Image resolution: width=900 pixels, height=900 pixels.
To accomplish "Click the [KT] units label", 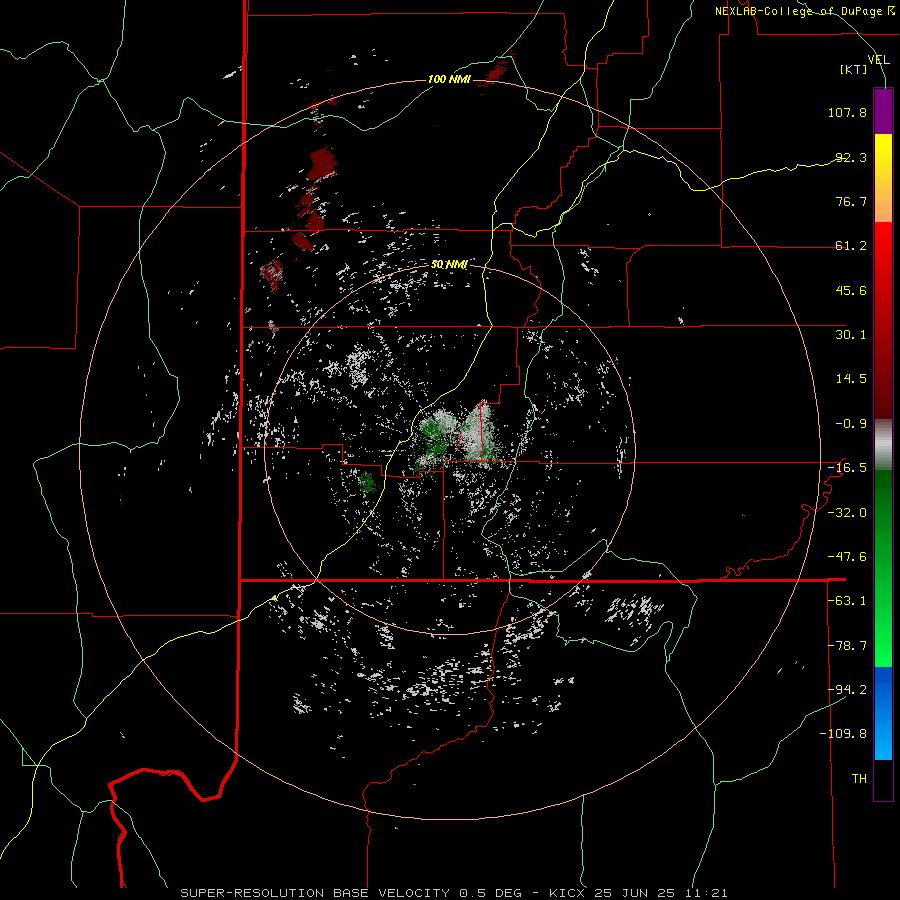I will coord(854,69).
